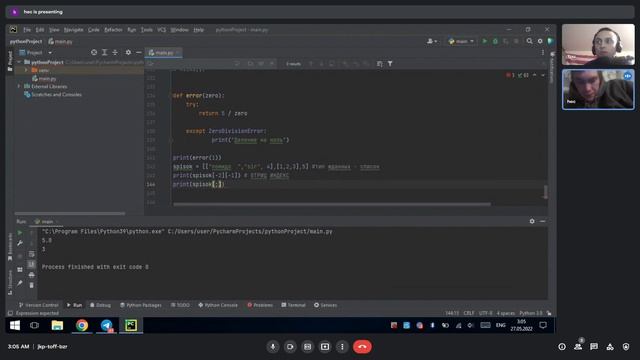This screenshot has height=360, width=640.
Task: Open user account dropdown in toolbar
Action: tap(432, 41)
